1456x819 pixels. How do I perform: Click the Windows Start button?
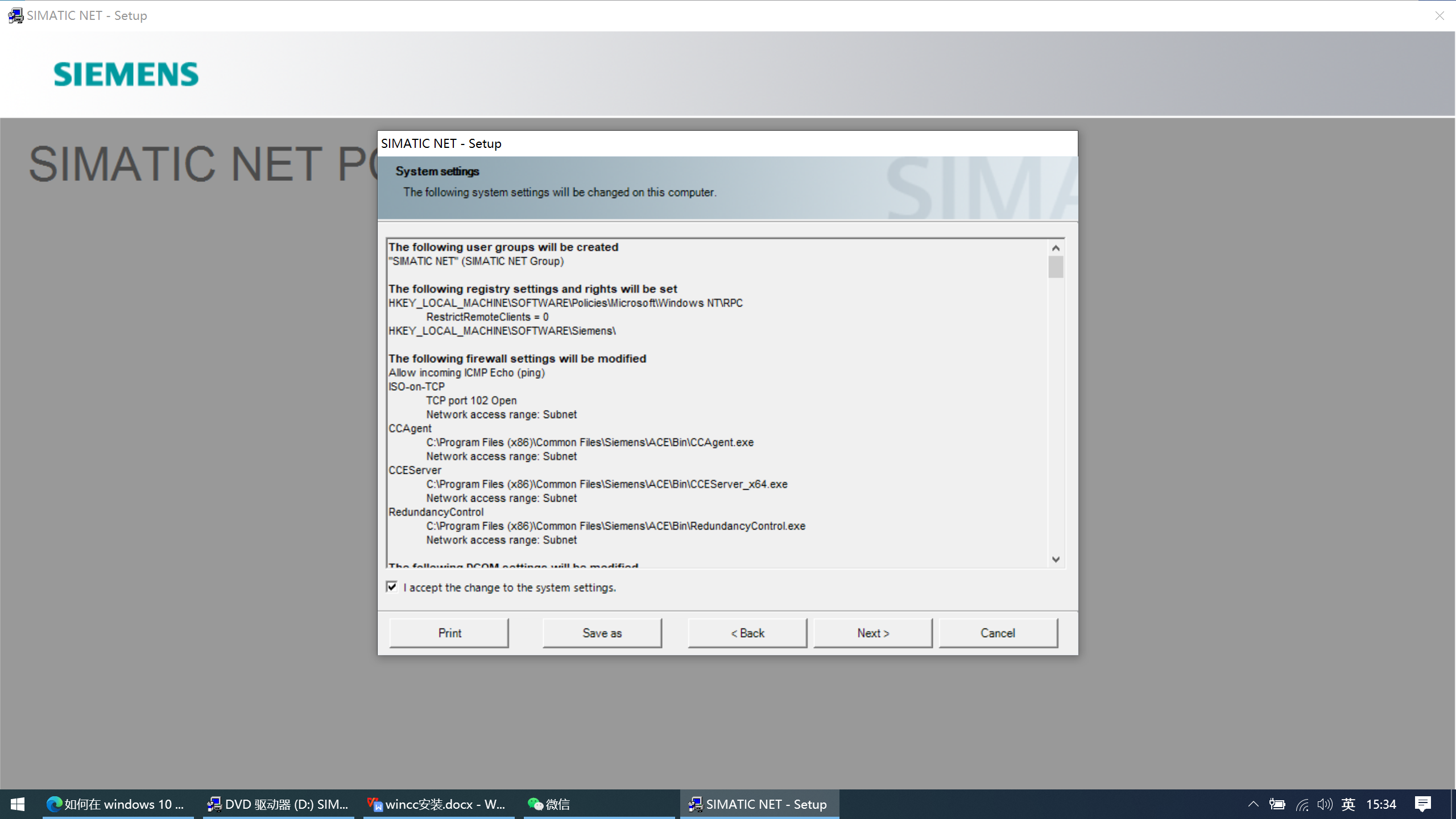pyautogui.click(x=17, y=804)
